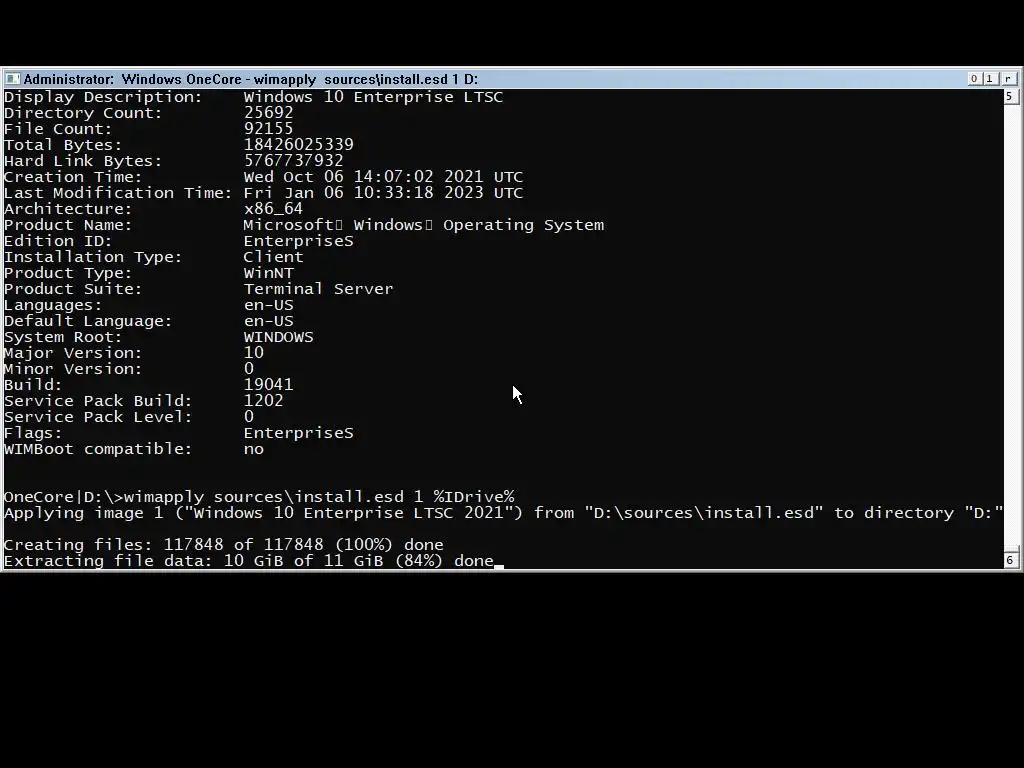Click the 'wimapply sources\install.esd 1 %IDrive%' command line
Image resolution: width=1024 pixels, height=768 pixels.
coord(319,497)
